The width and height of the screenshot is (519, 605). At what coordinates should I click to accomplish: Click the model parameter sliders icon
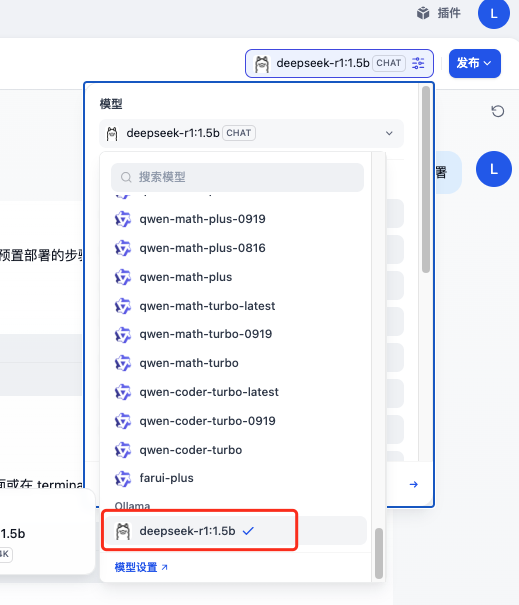[x=418, y=63]
